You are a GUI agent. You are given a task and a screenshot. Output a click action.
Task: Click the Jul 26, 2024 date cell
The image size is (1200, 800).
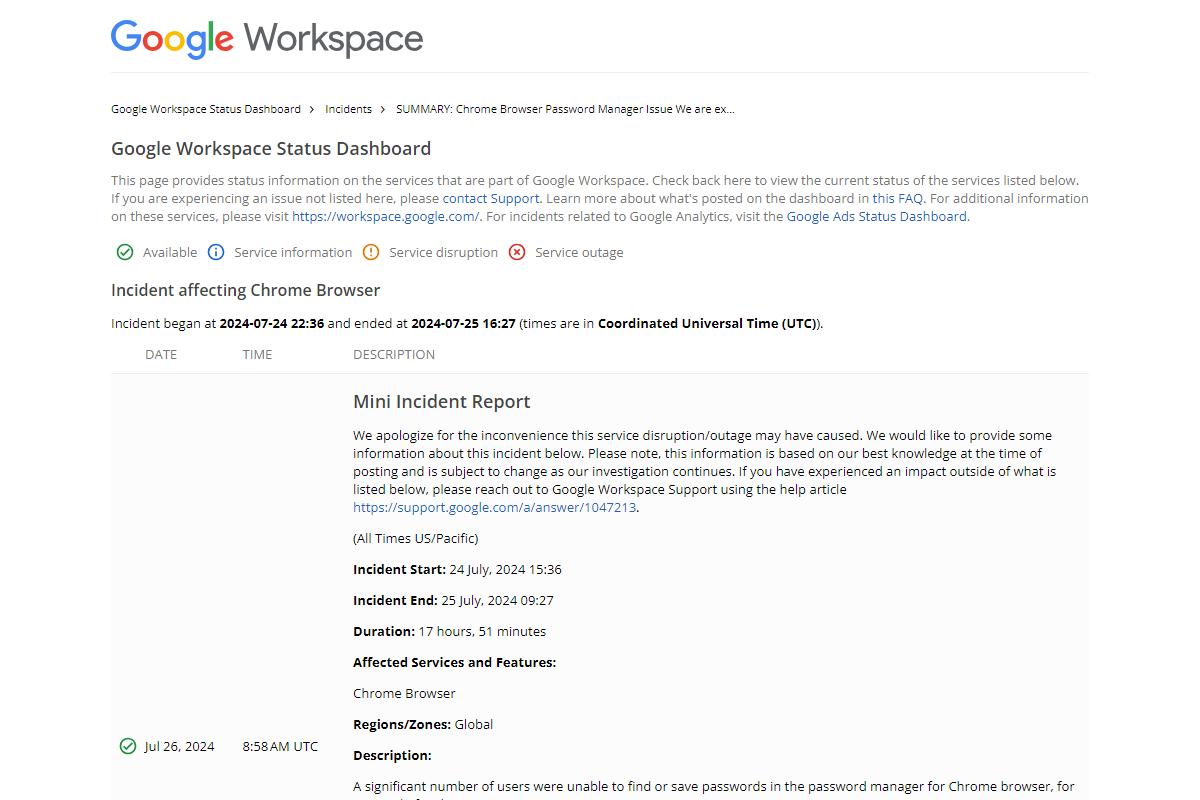tap(179, 746)
